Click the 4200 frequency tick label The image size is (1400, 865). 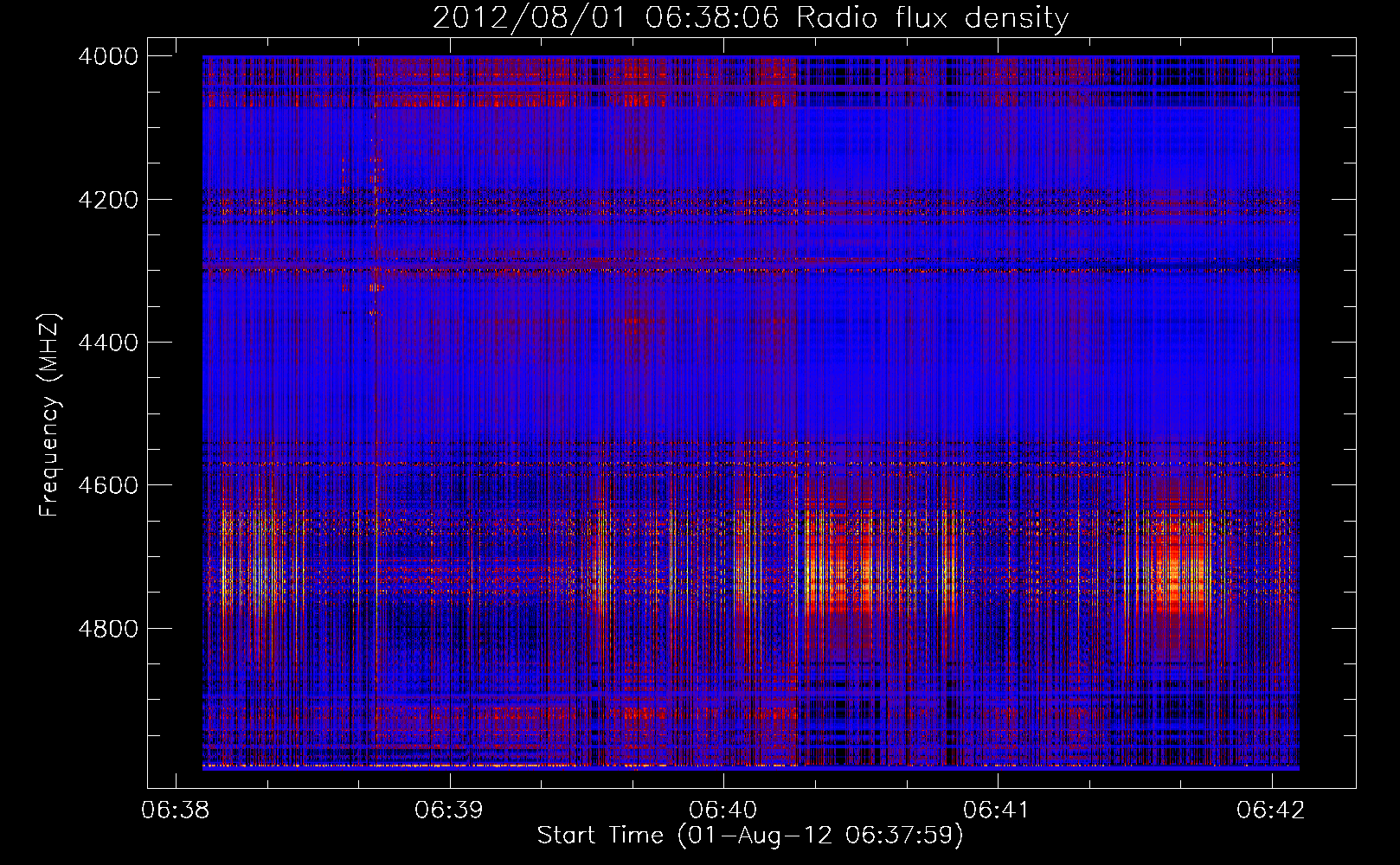tap(108, 200)
